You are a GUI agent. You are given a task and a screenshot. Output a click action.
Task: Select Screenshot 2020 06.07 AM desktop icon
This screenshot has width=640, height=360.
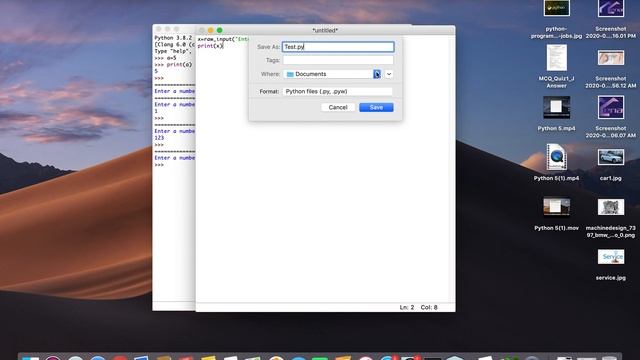tap(611, 107)
